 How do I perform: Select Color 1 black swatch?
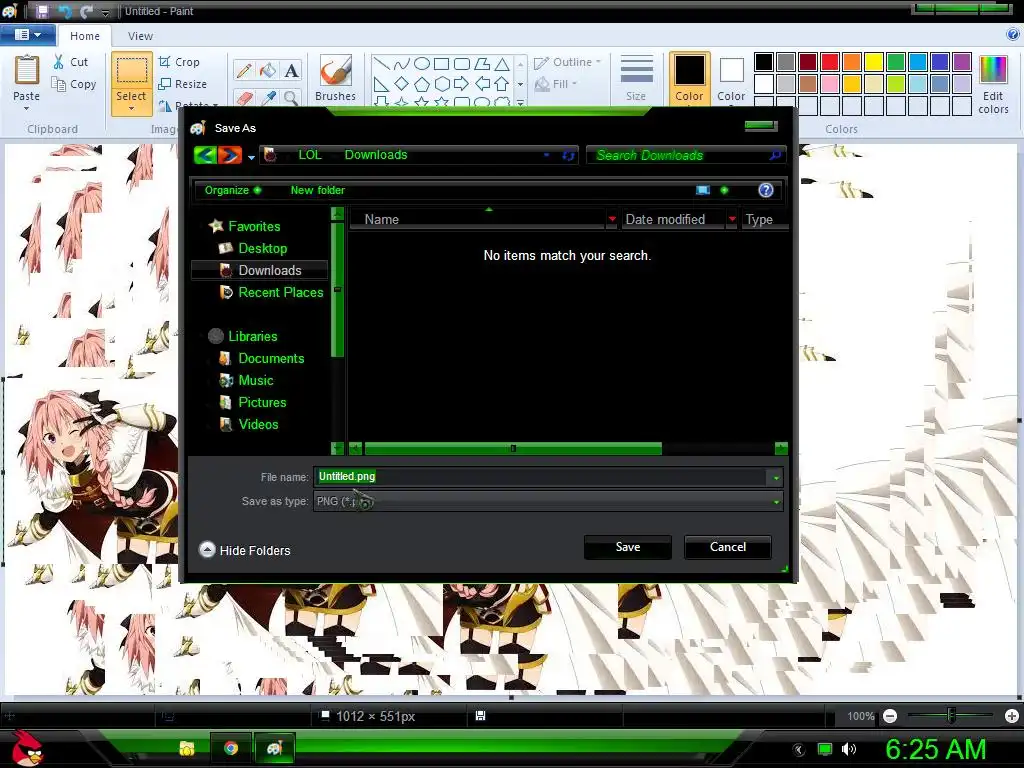click(689, 78)
